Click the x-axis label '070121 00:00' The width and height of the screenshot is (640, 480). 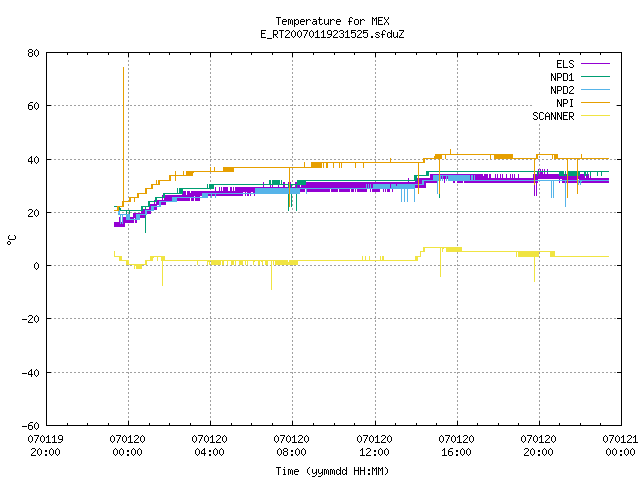click(x=620, y=446)
